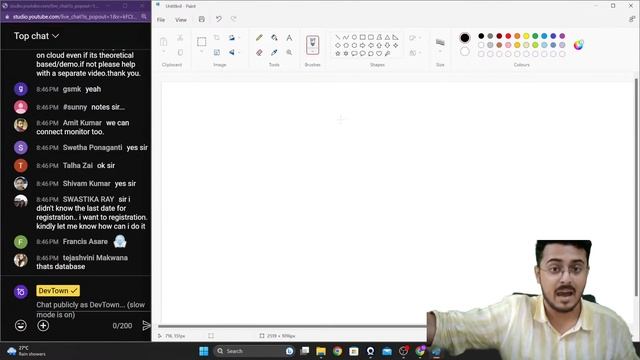This screenshot has width=640, height=360.
Task: Click the Undo arrow
Action: [x=219, y=19]
